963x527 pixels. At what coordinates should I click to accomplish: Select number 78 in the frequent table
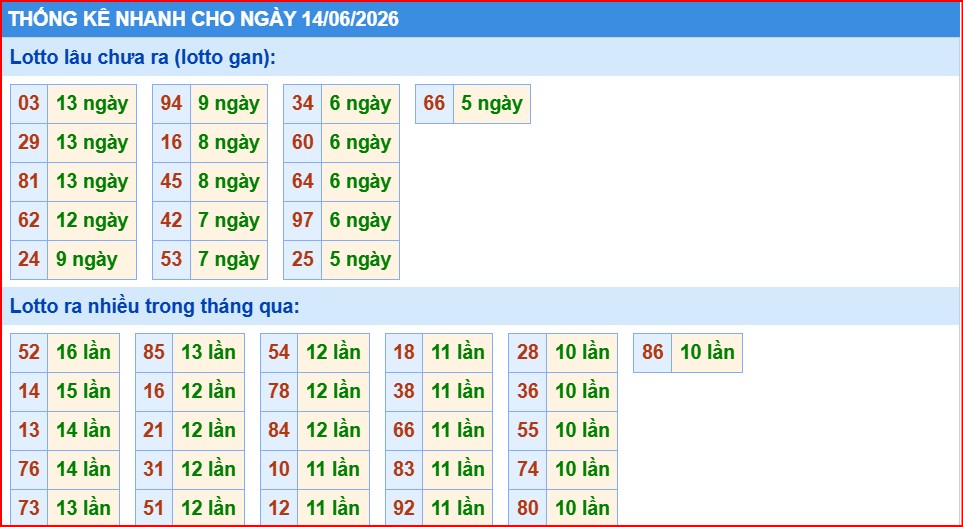tap(279, 391)
